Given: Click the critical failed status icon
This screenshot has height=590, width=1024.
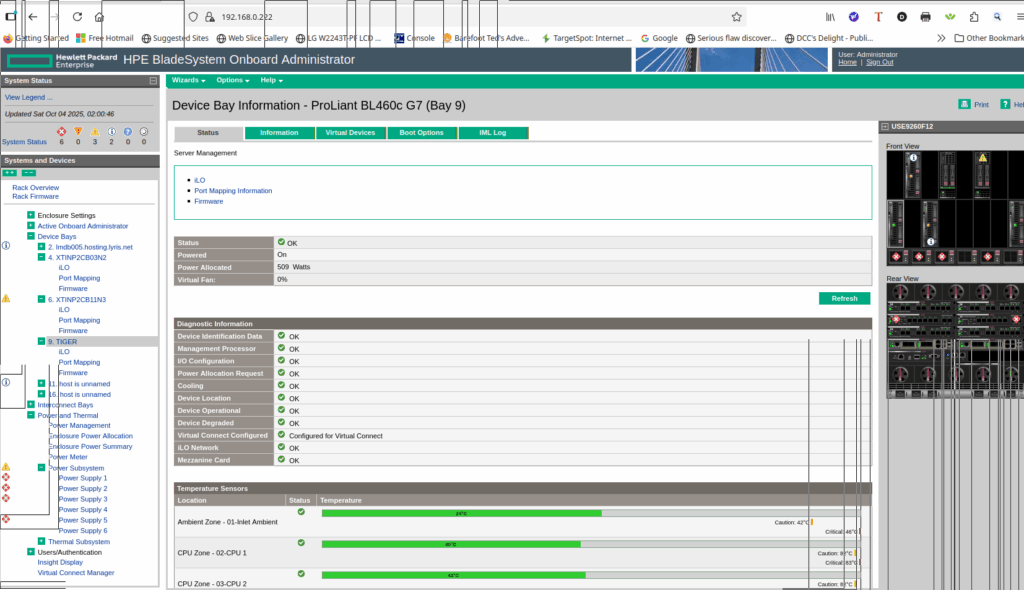Looking at the screenshot, I should [61, 131].
